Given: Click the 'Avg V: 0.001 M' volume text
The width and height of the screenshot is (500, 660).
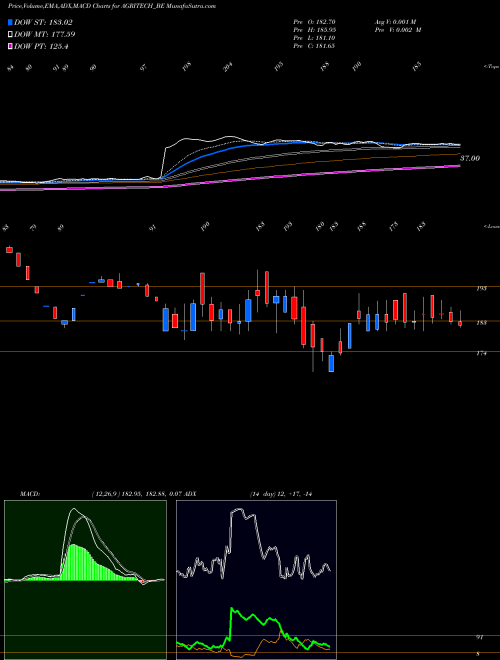Looking at the screenshot, I should [395, 21].
